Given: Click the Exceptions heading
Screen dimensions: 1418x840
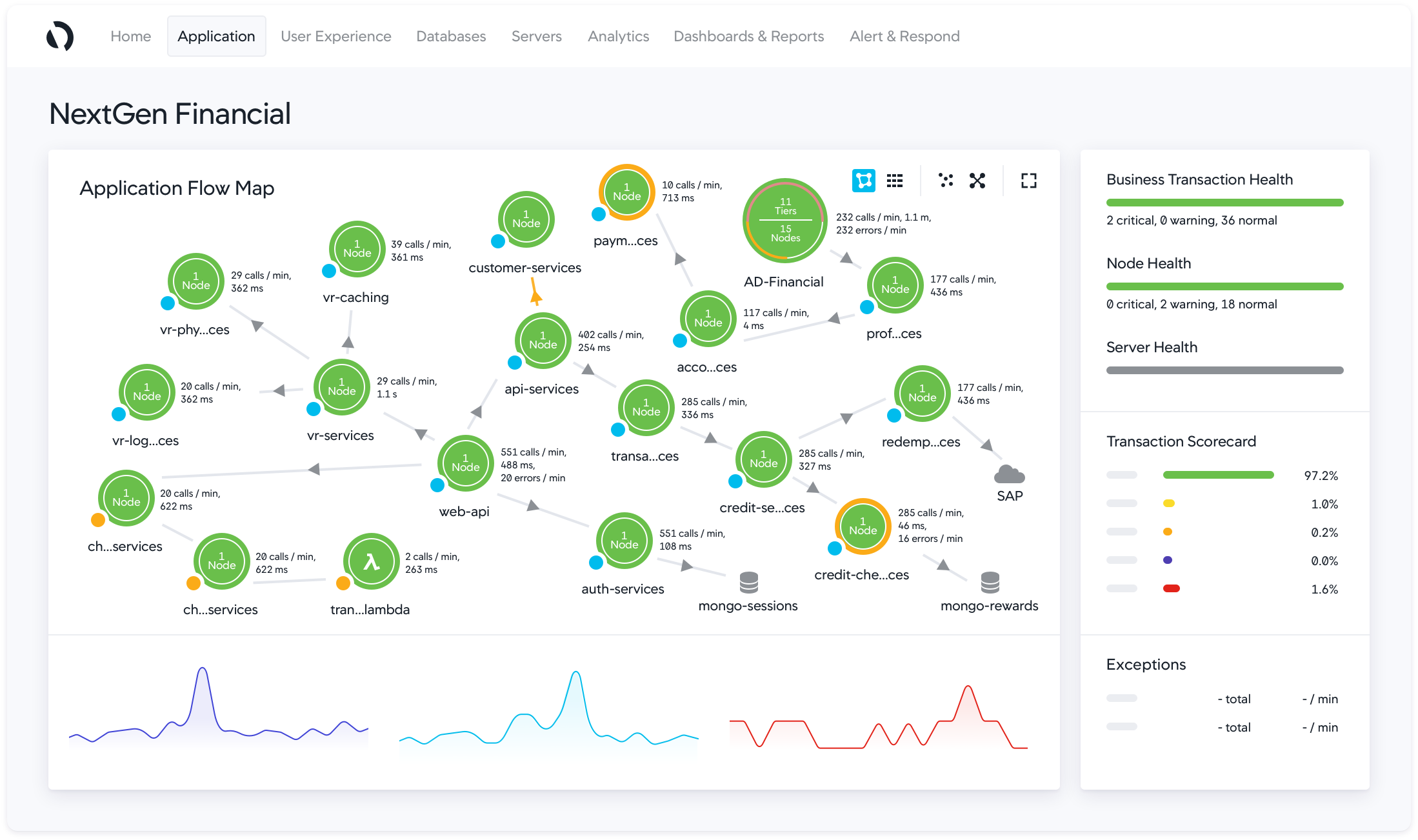Looking at the screenshot, I should pos(1146,665).
